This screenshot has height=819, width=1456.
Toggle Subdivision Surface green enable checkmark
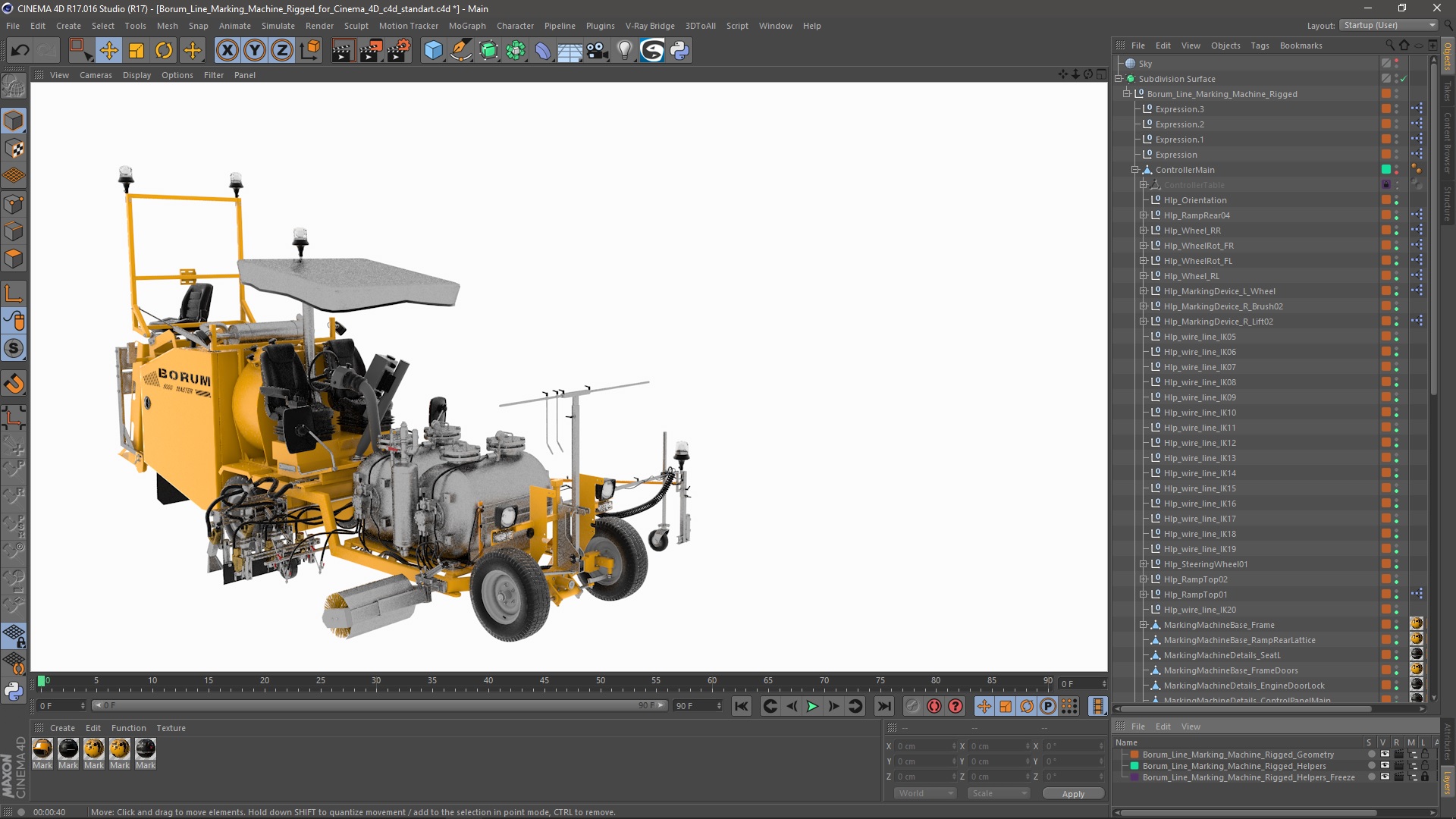[1404, 79]
